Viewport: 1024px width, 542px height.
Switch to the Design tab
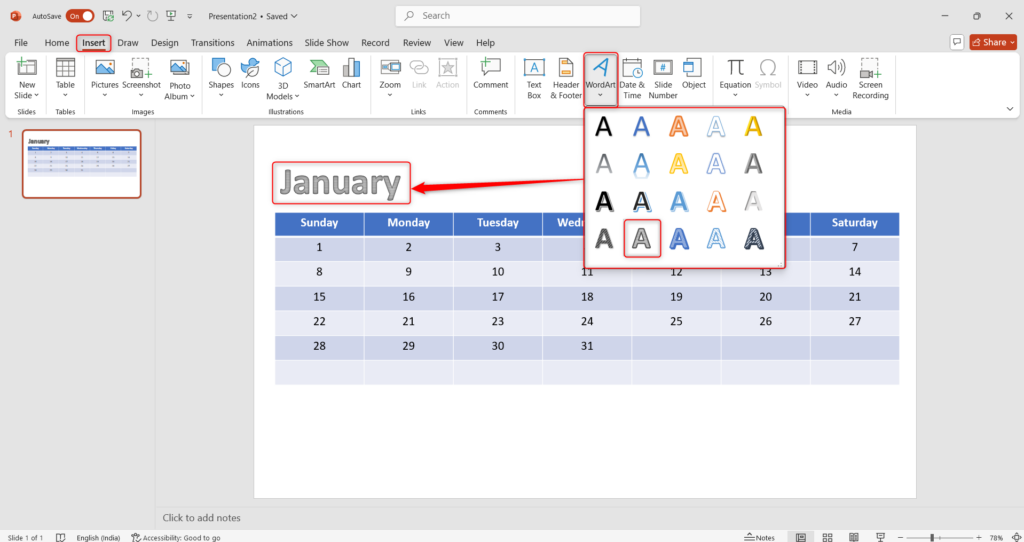tap(165, 43)
